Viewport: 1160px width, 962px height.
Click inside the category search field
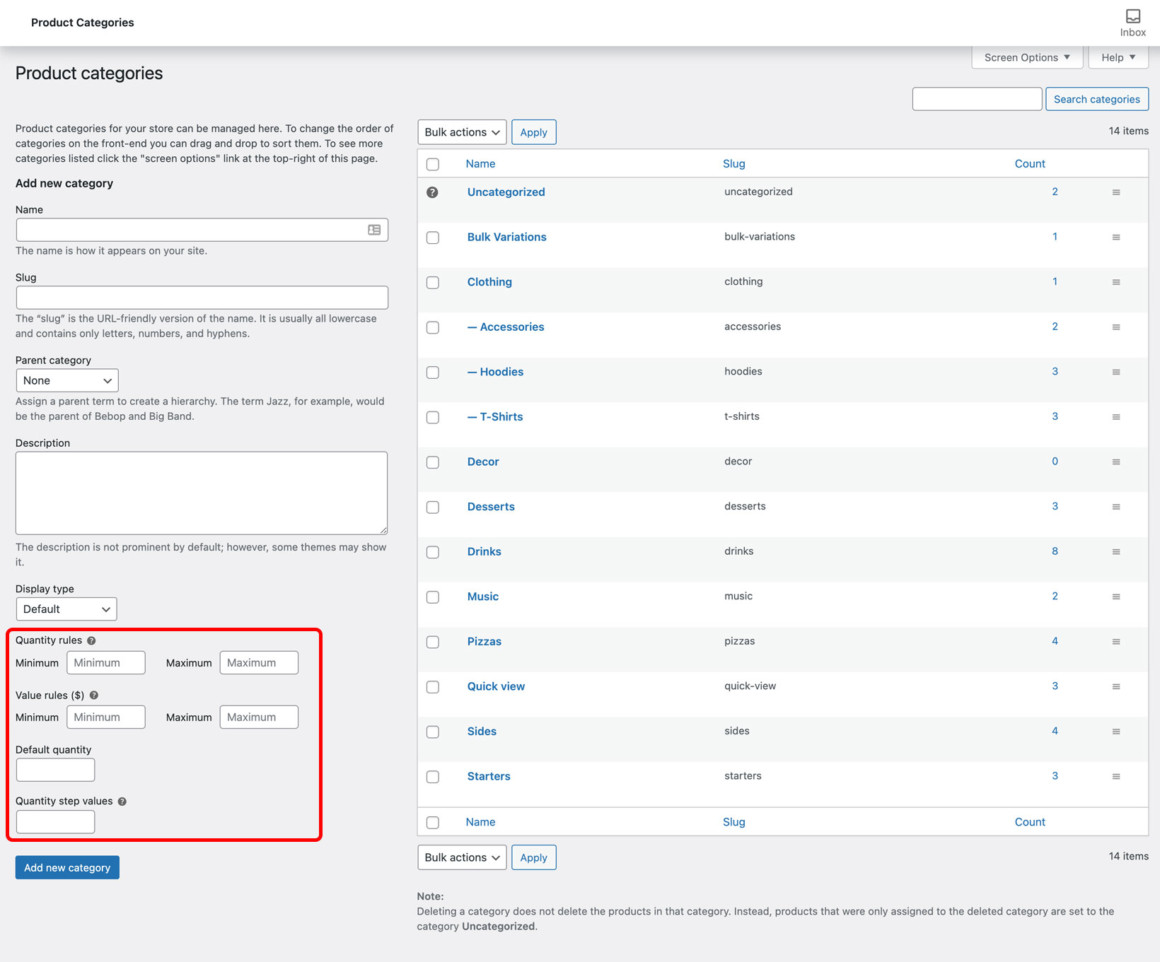[x=976, y=98]
